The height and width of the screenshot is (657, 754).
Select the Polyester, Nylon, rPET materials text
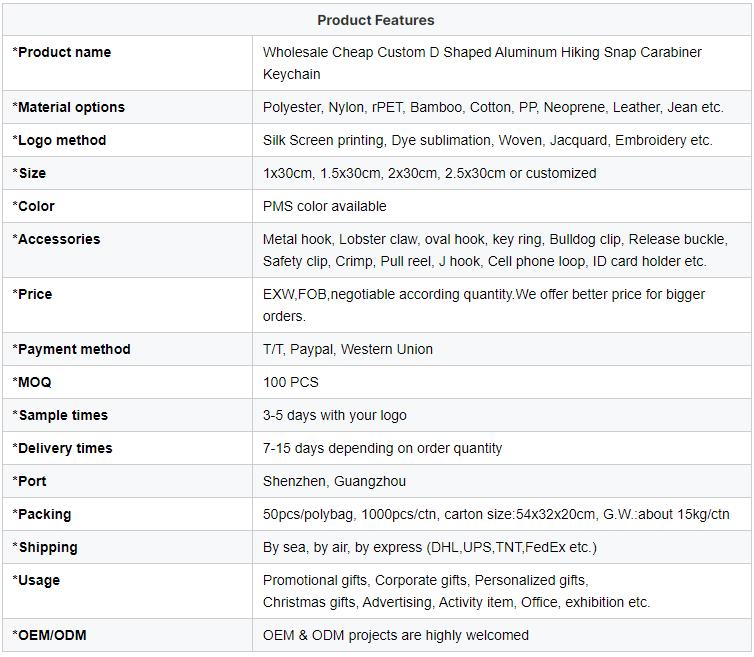point(492,107)
